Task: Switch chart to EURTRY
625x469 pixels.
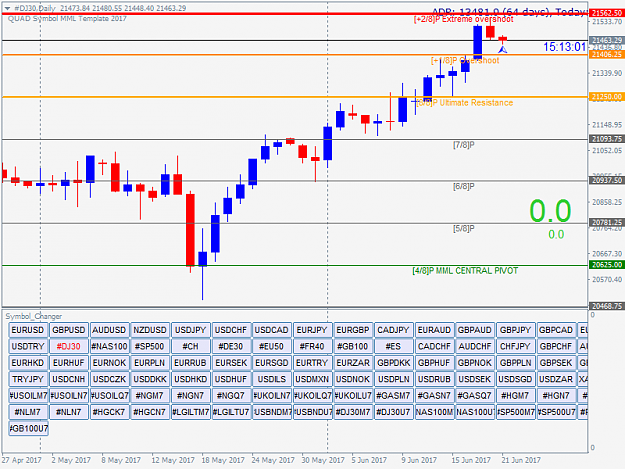Action: click(x=312, y=363)
